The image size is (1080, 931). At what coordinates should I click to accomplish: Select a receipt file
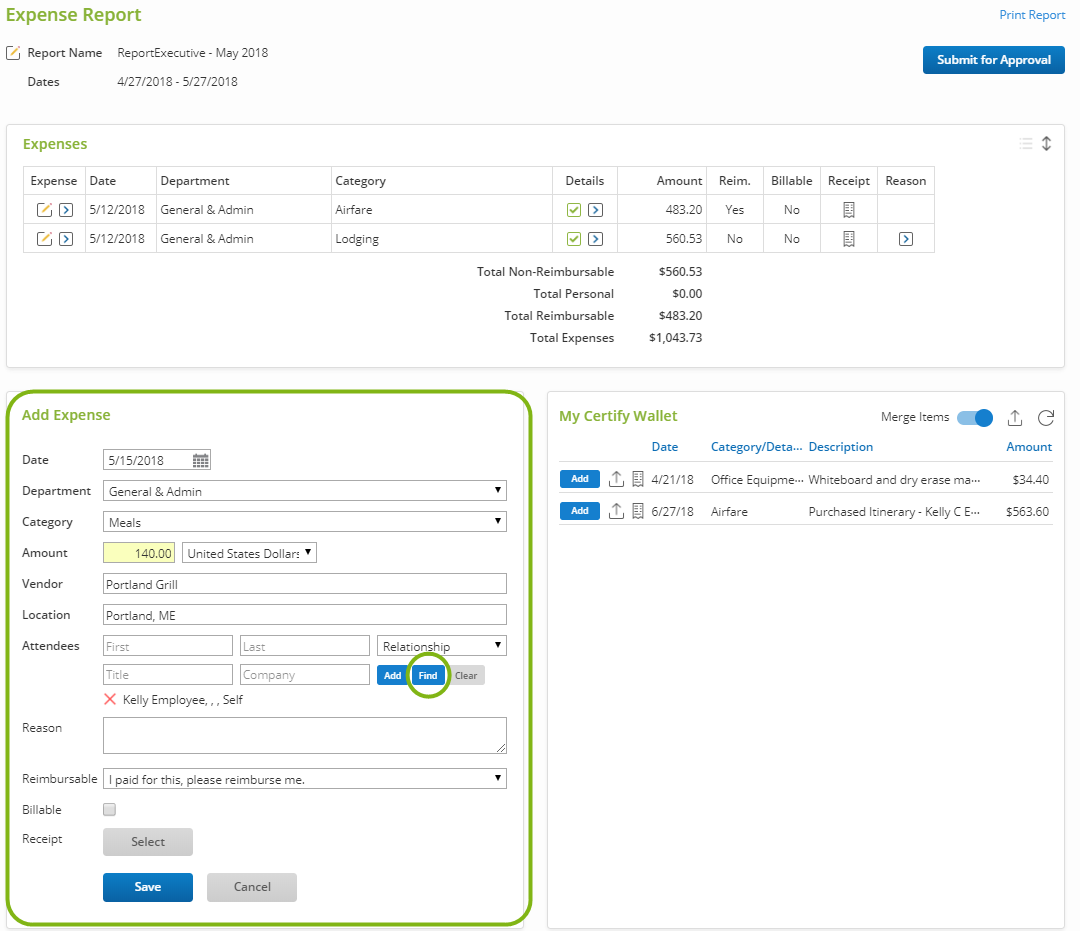click(x=147, y=841)
